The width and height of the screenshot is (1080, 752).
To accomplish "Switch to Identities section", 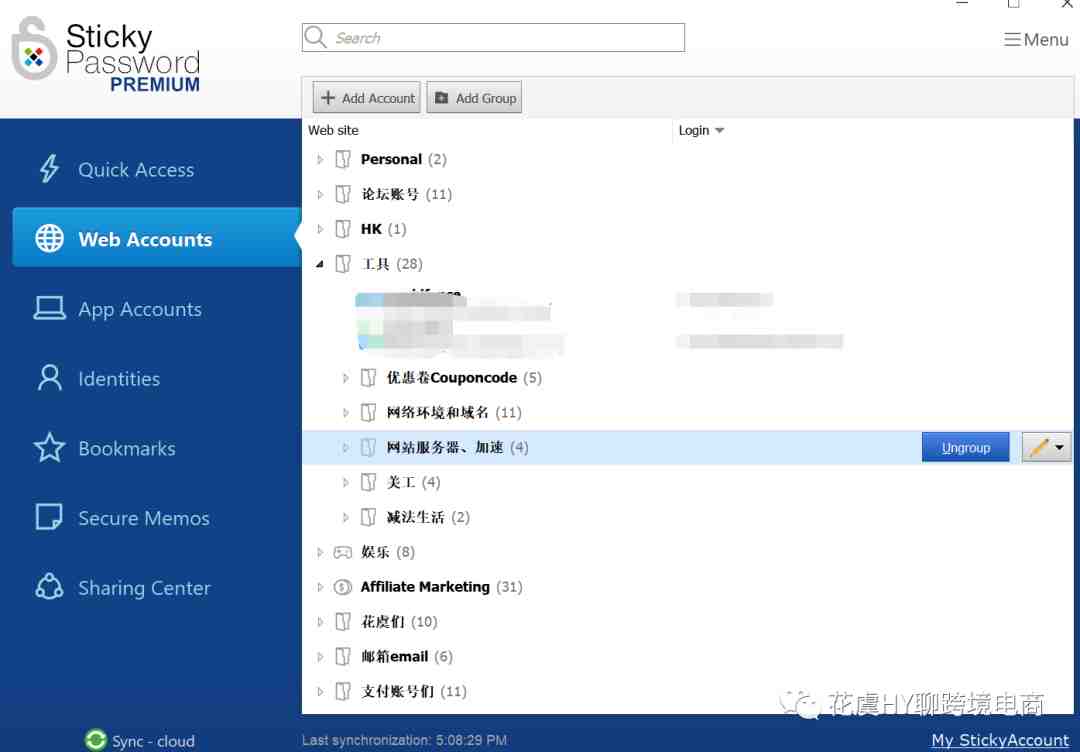I will coord(119,378).
